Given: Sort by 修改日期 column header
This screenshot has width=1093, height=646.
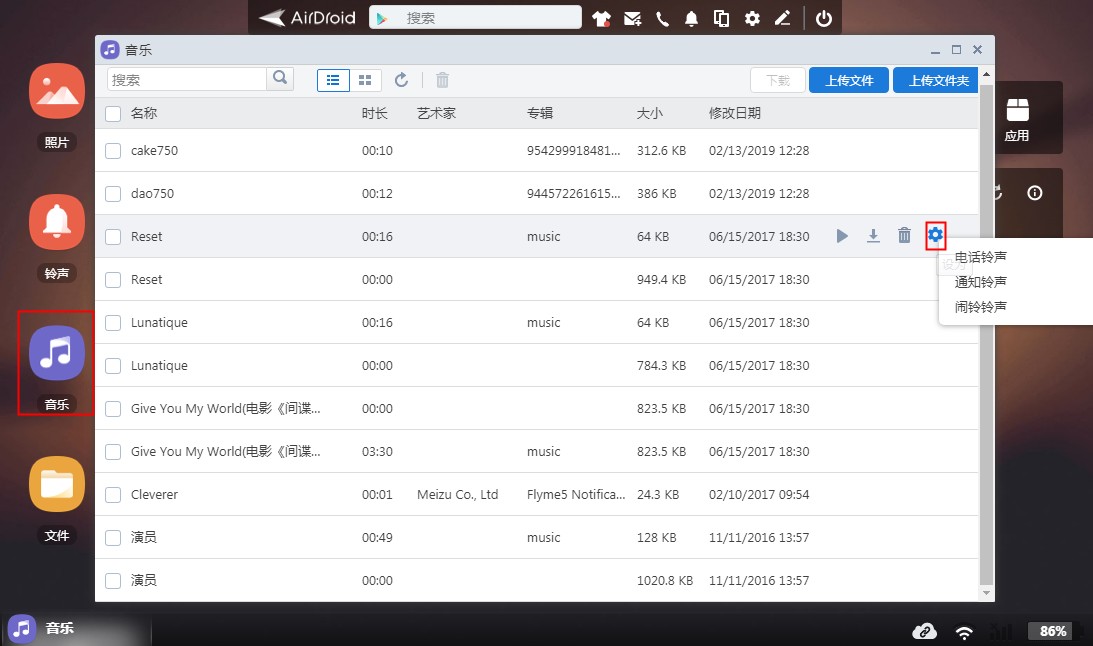Looking at the screenshot, I should click(x=735, y=113).
